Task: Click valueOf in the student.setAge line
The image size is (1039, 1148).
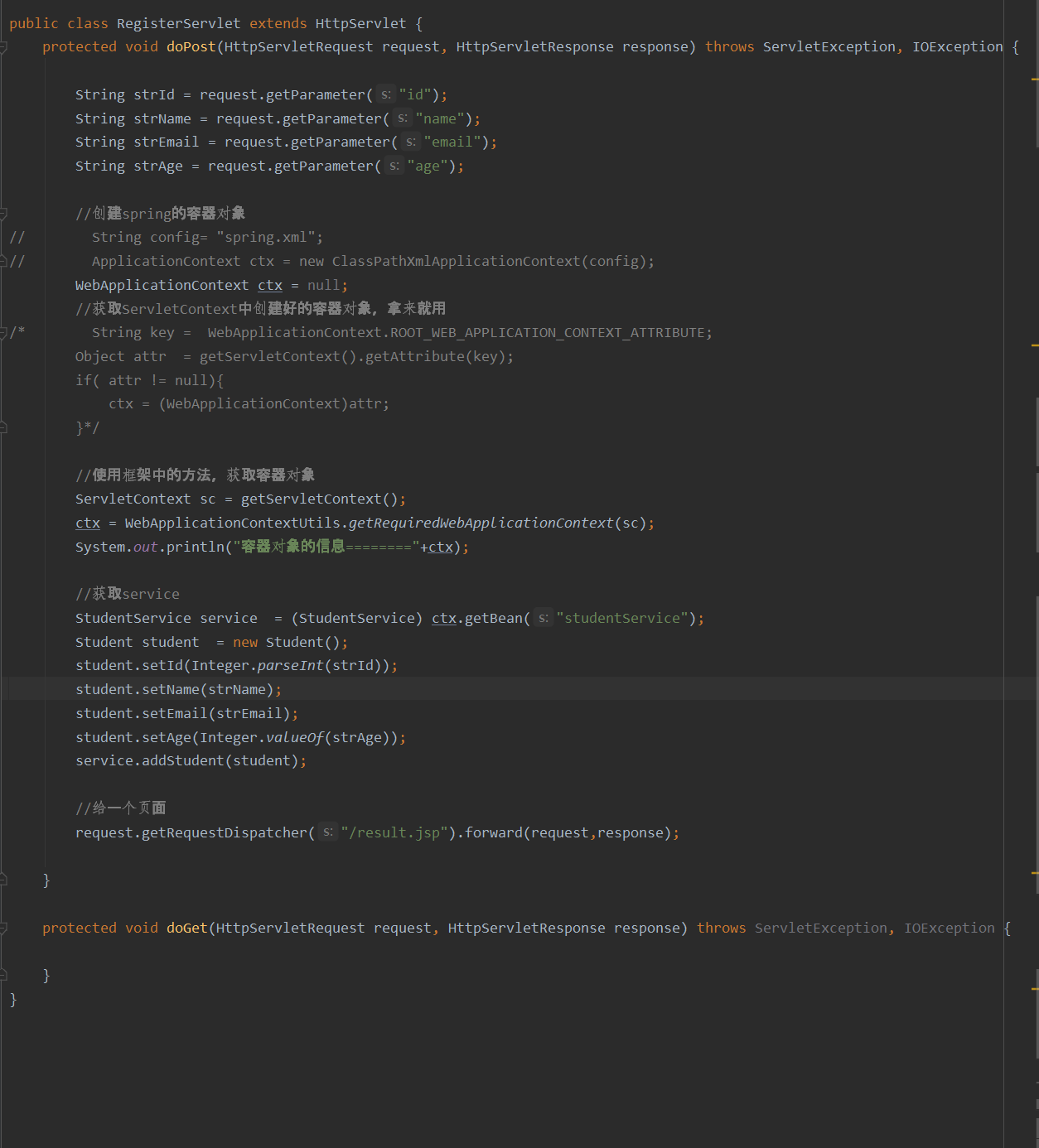Action: pos(294,738)
